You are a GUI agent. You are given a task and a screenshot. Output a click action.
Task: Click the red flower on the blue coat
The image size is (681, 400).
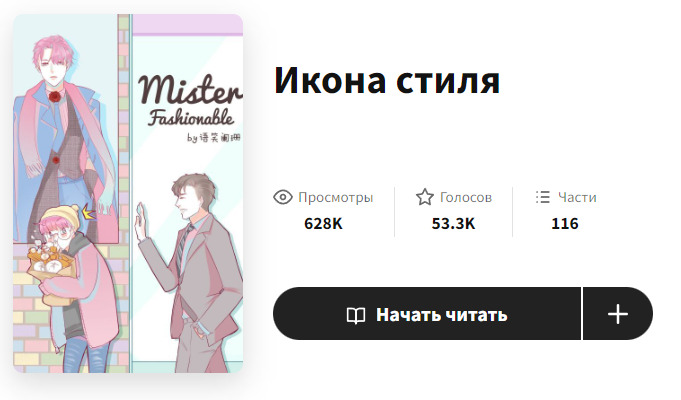click(55, 96)
